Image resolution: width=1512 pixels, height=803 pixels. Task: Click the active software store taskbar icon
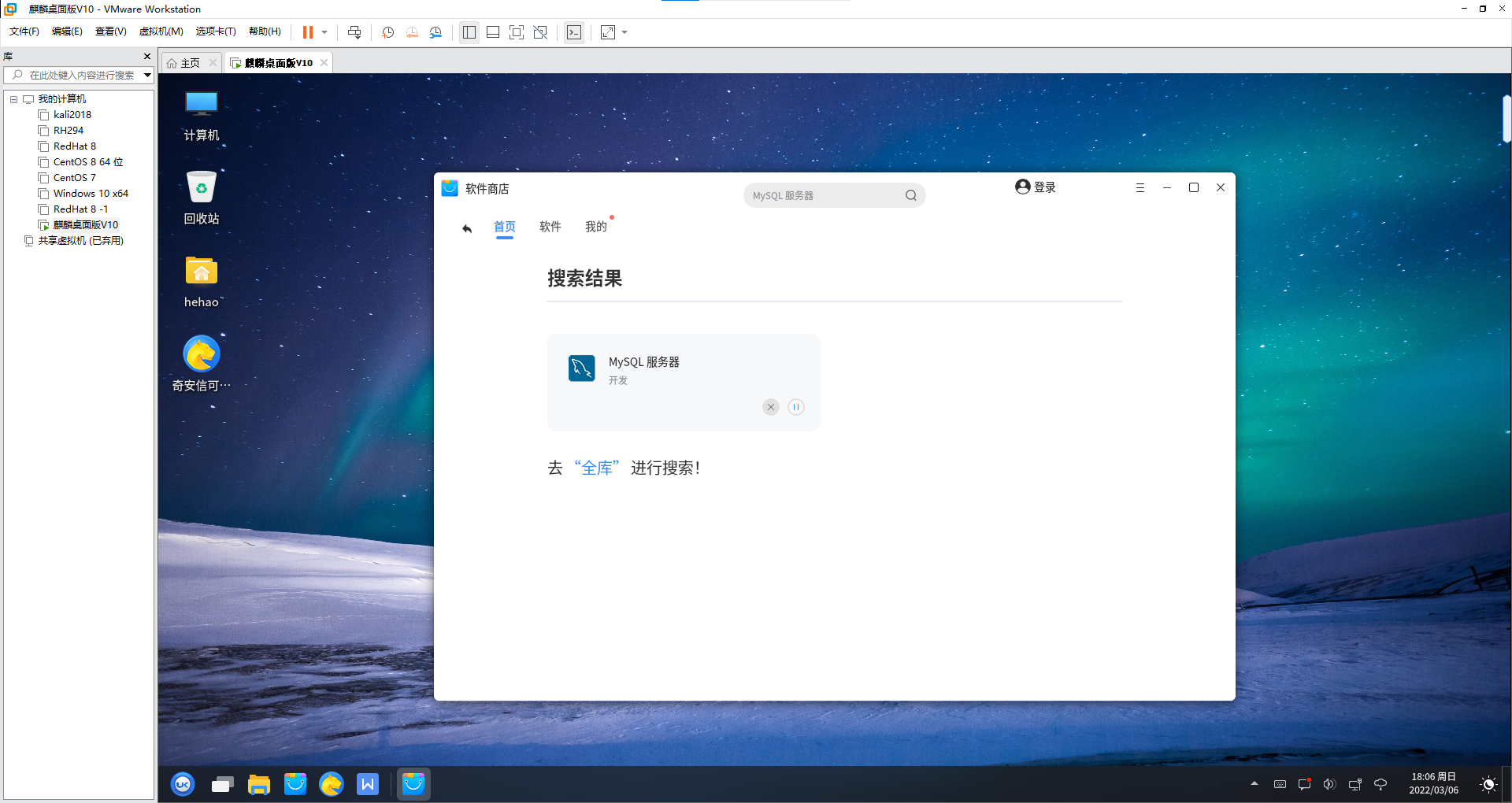[x=413, y=784]
